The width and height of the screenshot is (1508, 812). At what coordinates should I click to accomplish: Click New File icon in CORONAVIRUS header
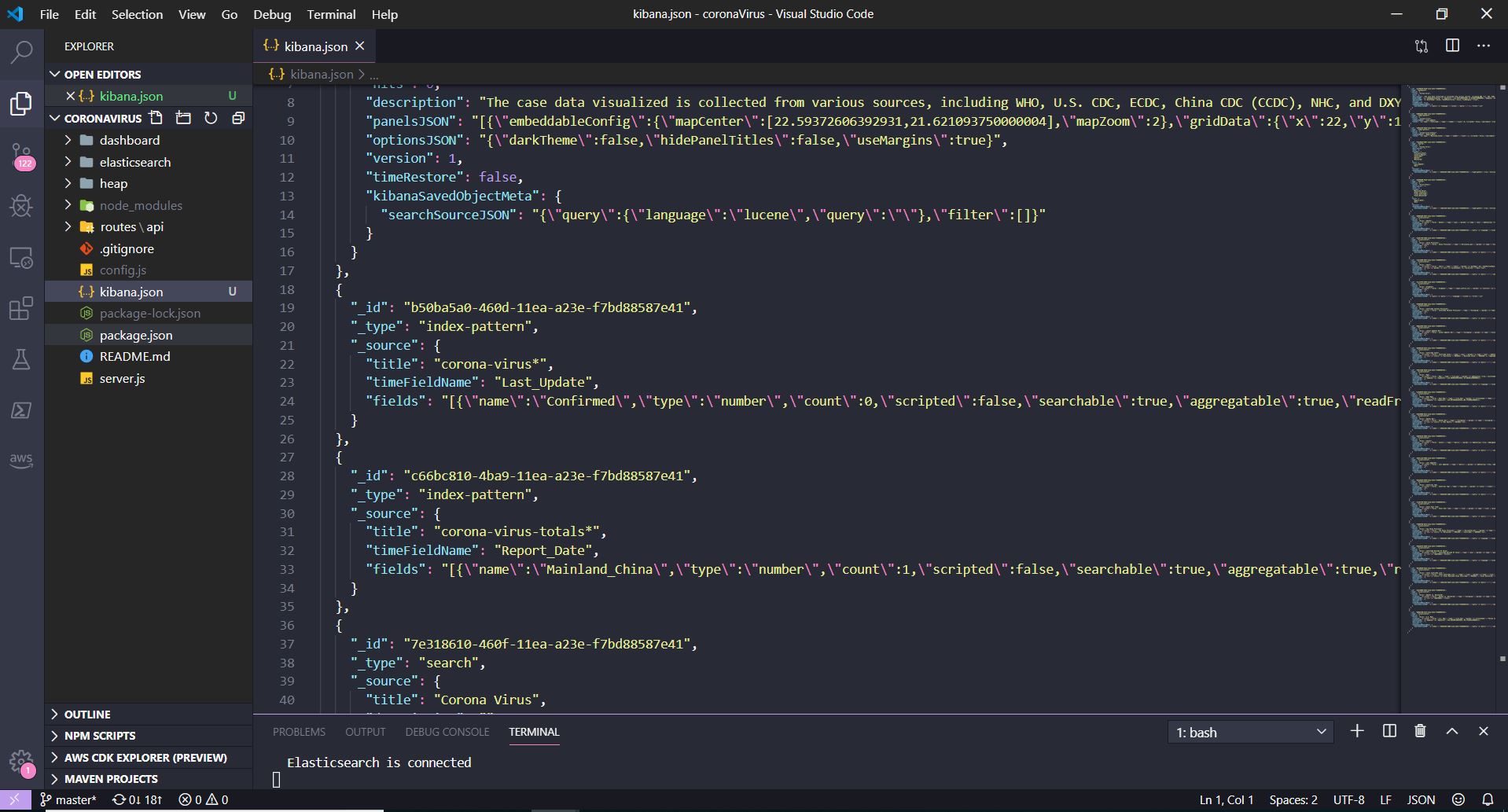(156, 118)
